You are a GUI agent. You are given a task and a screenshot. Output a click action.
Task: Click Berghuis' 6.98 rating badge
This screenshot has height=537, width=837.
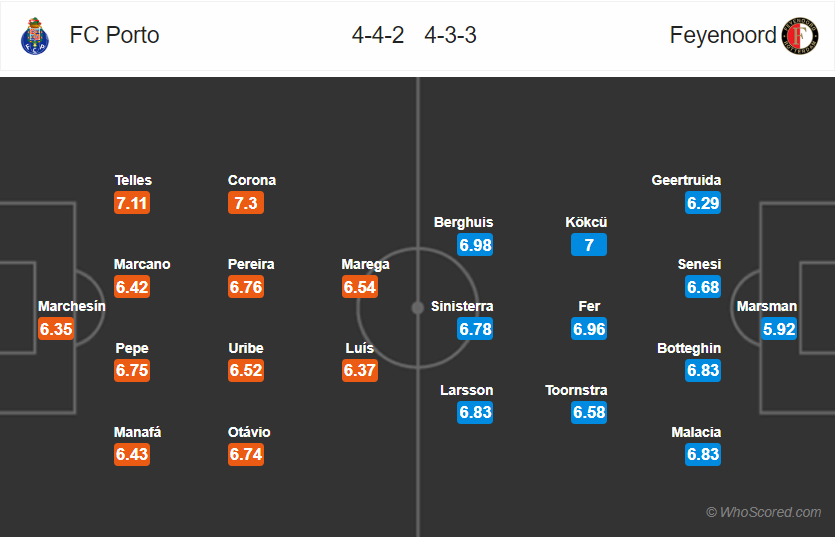[475, 245]
